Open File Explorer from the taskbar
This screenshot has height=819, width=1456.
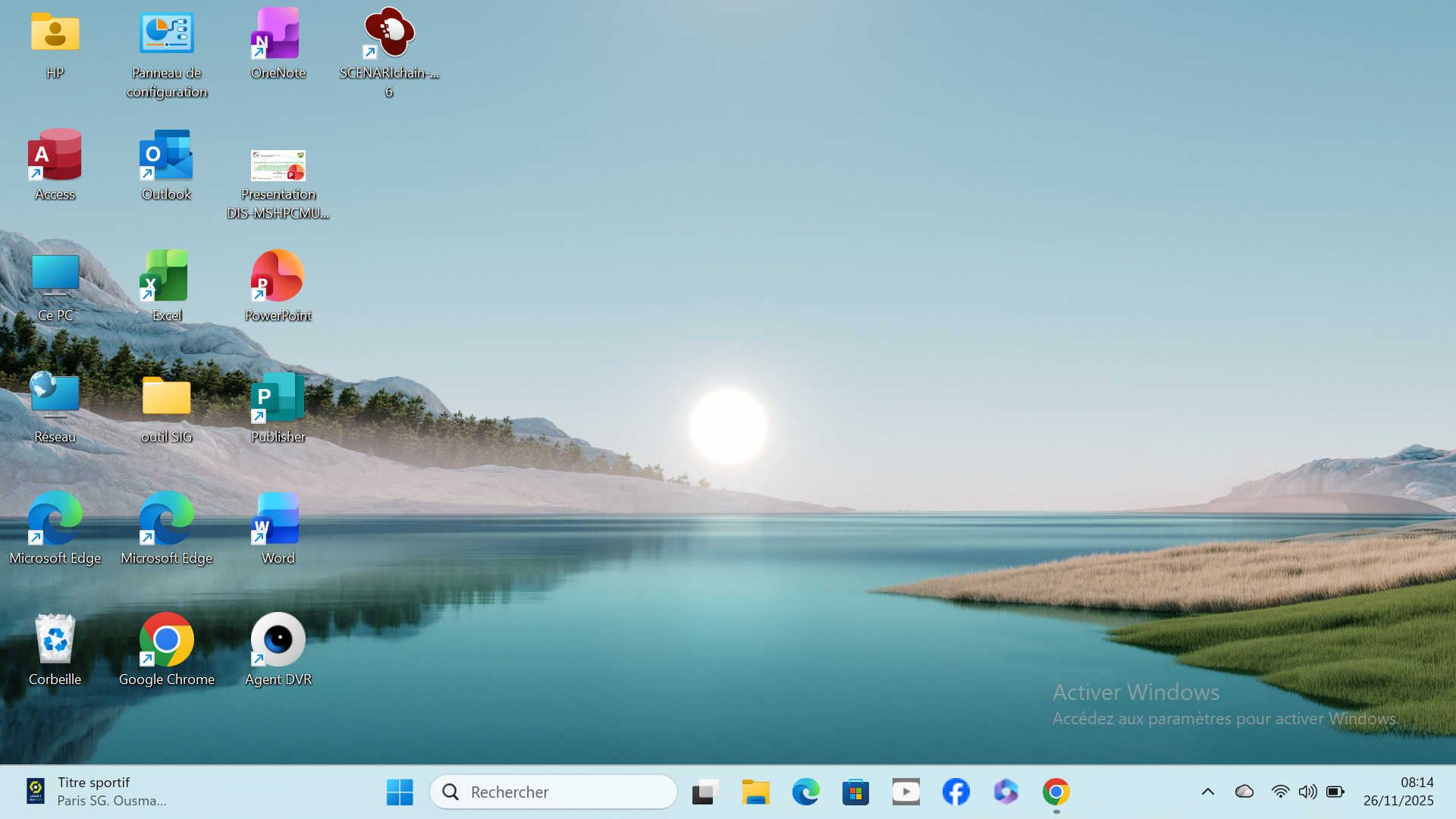click(755, 792)
